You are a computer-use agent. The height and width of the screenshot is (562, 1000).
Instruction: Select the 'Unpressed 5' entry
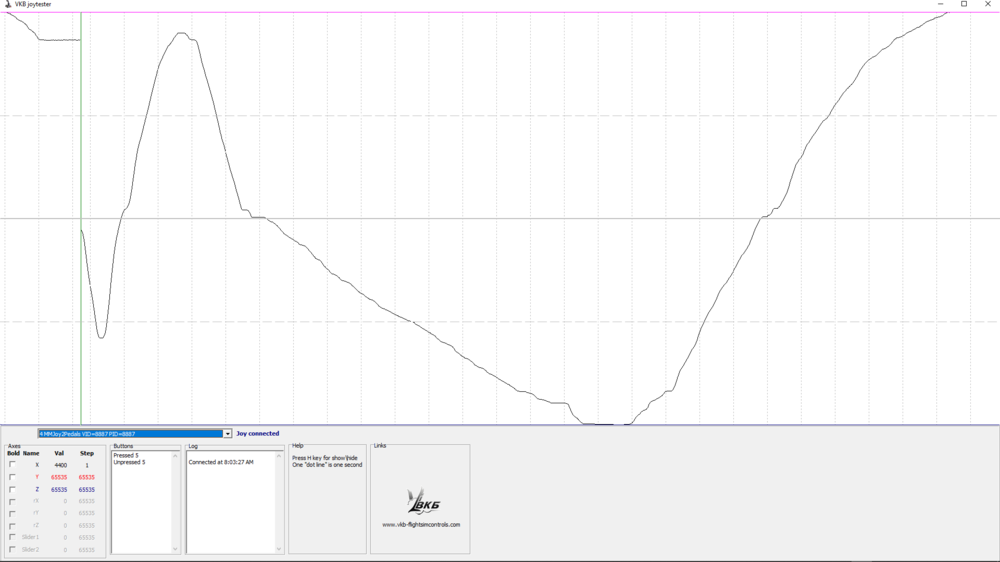pos(129,462)
